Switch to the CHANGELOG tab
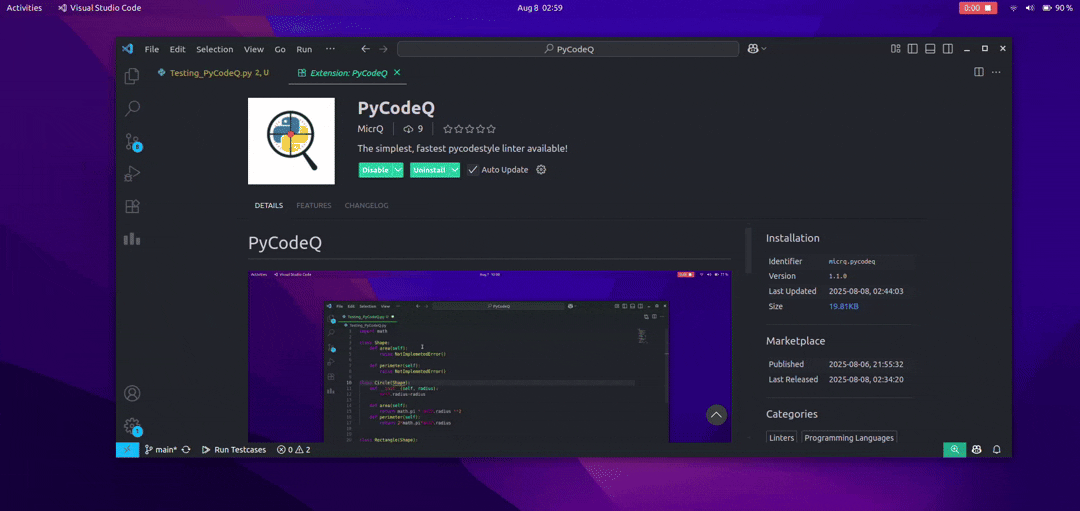The image size is (1080, 511). tap(366, 205)
